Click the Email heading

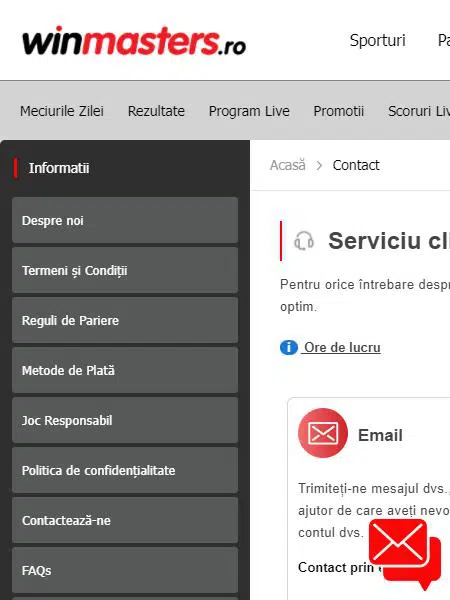pyautogui.click(x=380, y=435)
